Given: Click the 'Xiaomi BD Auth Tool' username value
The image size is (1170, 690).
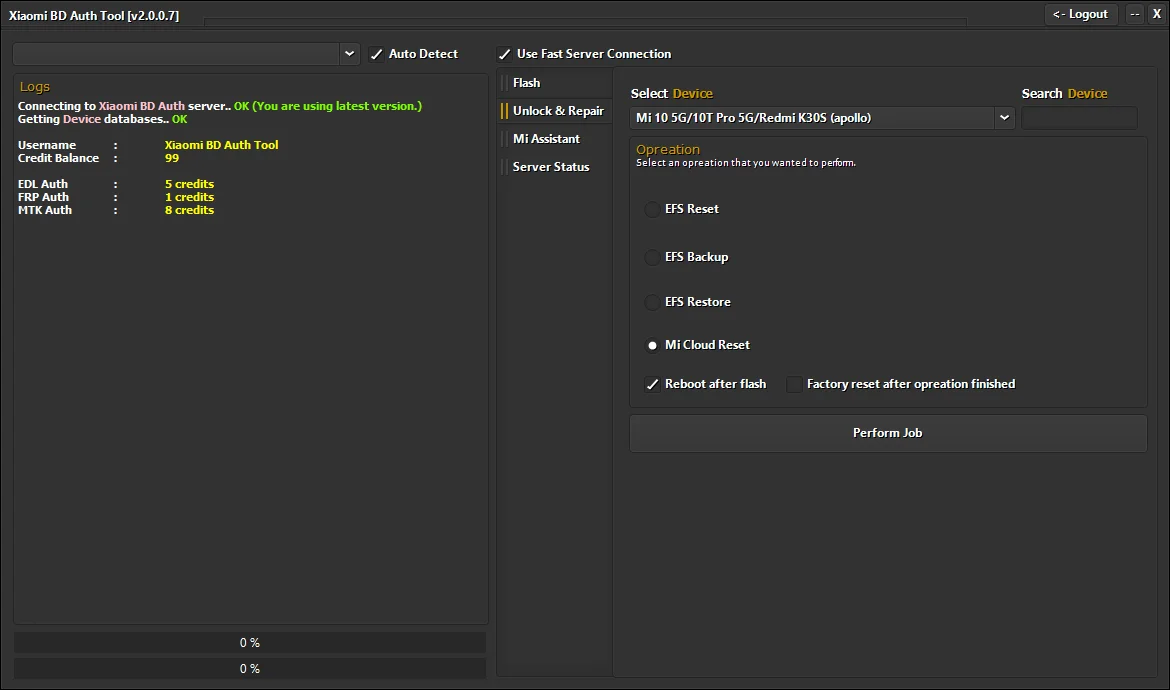Looking at the screenshot, I should (x=222, y=145).
